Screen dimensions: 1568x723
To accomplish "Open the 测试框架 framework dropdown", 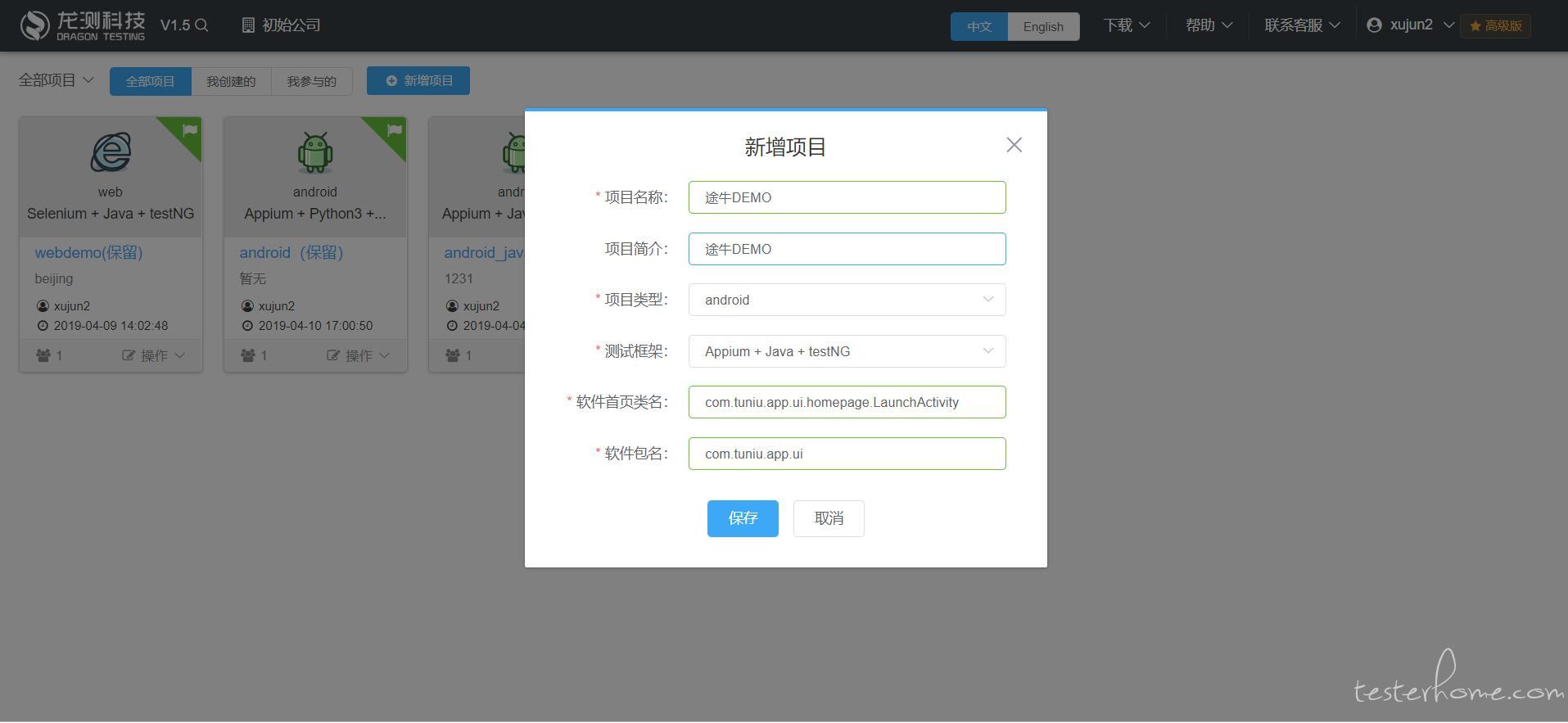I will (847, 351).
